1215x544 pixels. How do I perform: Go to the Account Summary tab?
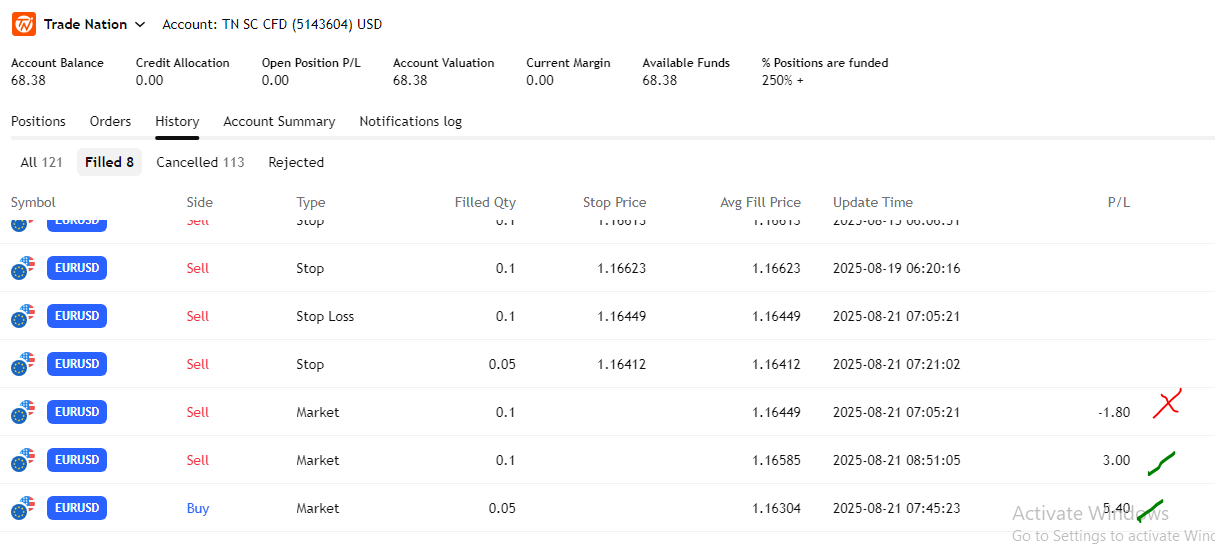point(279,121)
